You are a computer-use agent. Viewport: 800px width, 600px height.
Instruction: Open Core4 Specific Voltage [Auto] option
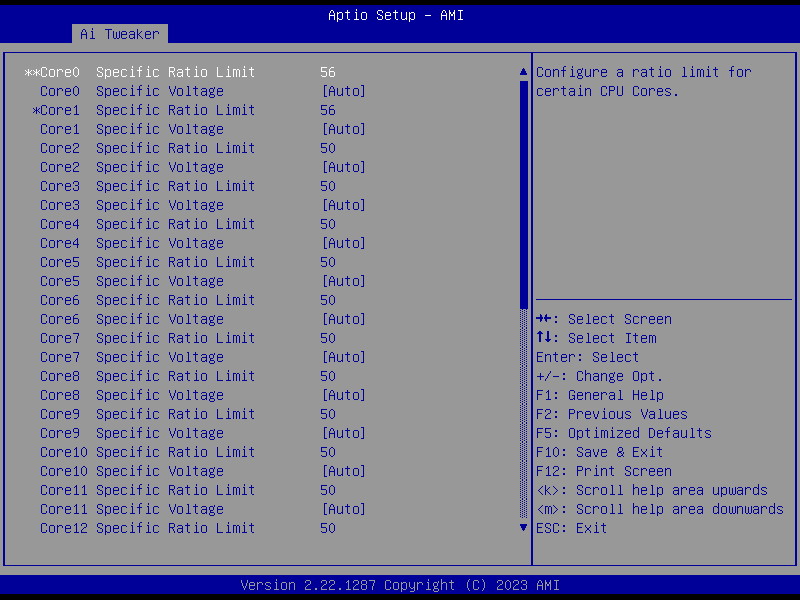click(343, 243)
